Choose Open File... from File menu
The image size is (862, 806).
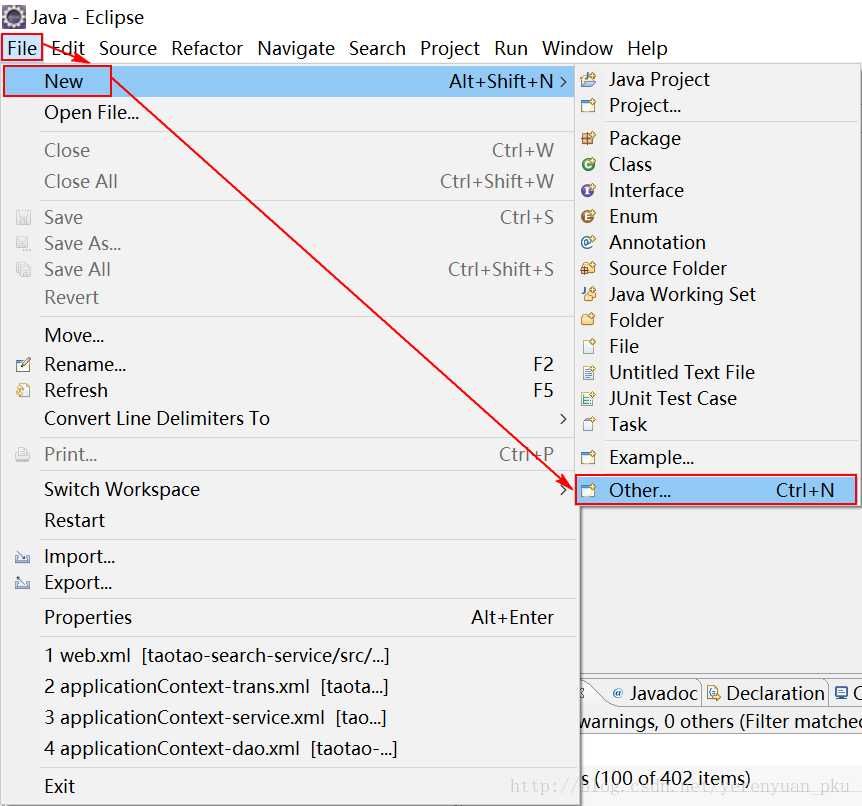click(x=91, y=112)
